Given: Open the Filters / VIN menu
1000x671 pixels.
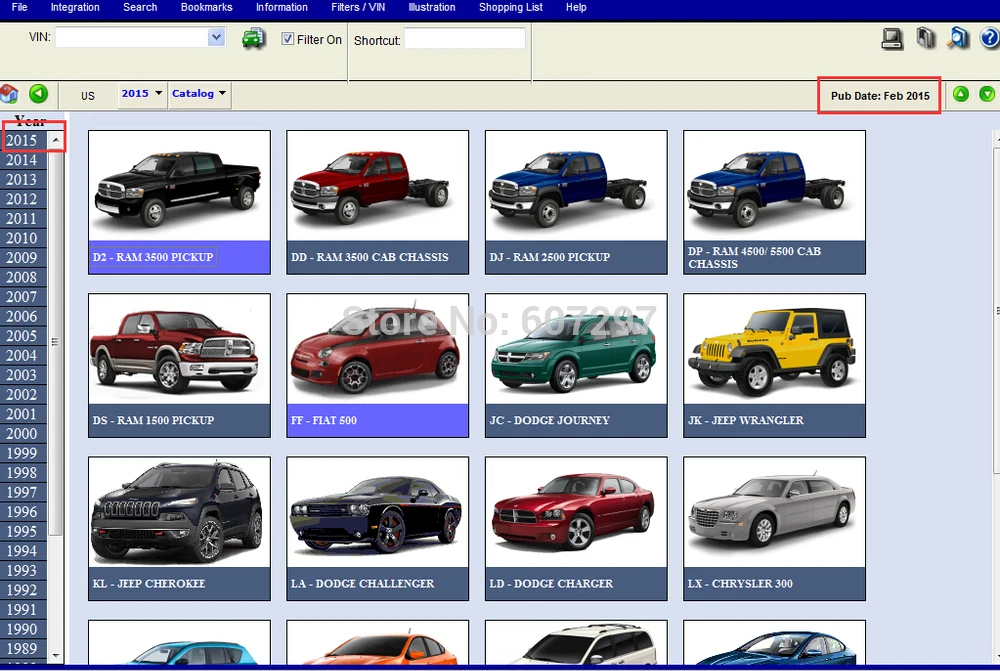Looking at the screenshot, I should coord(358,7).
